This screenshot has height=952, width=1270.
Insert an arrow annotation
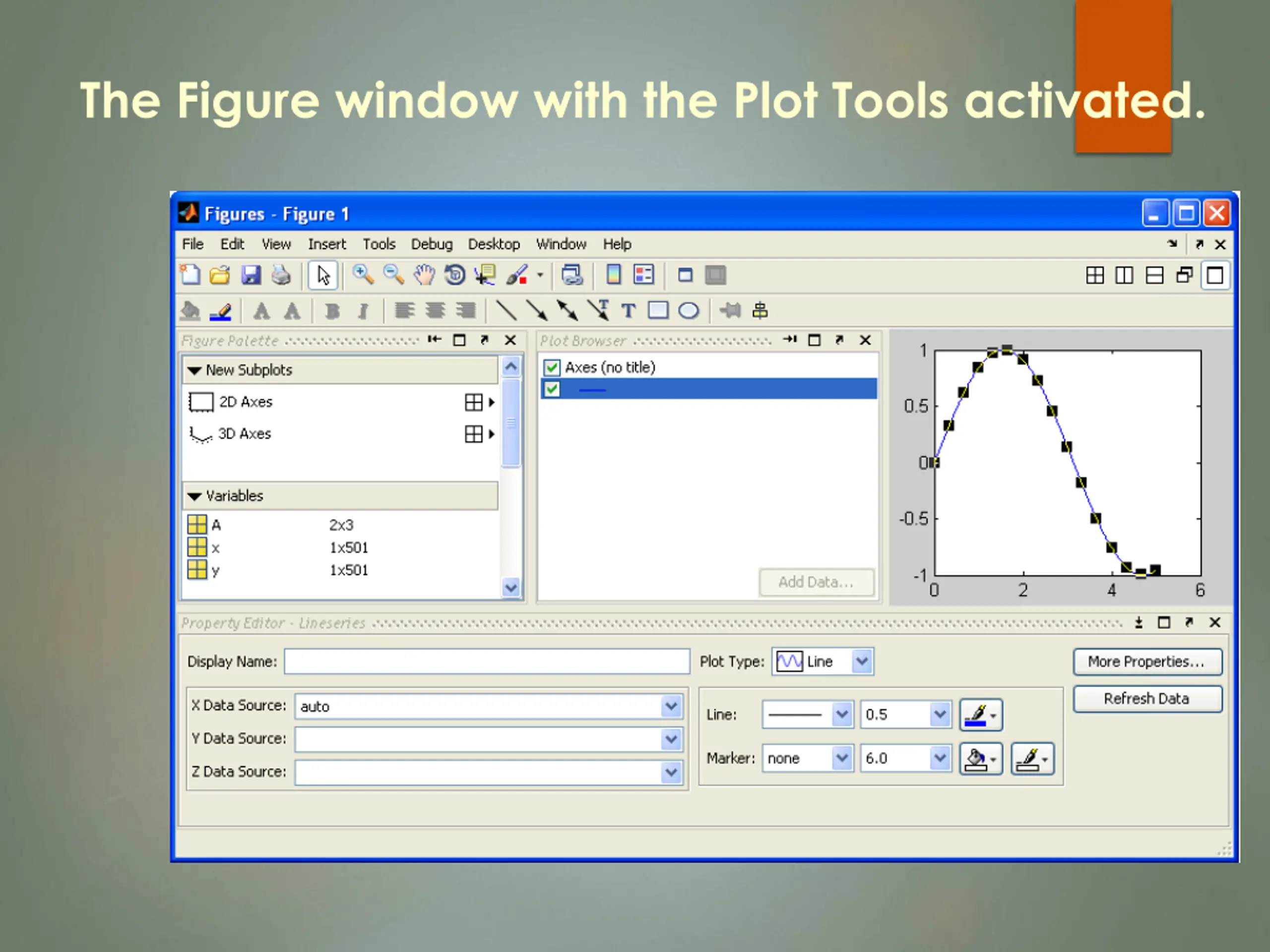[x=537, y=311]
